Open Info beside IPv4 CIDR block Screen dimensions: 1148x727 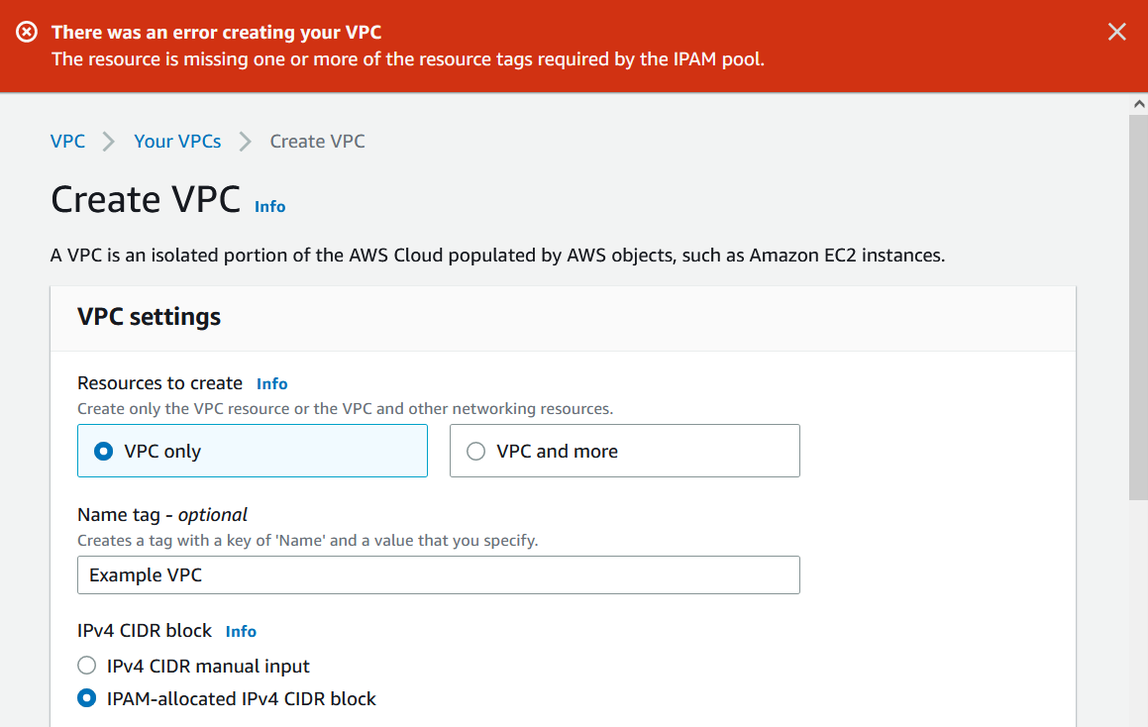[x=240, y=631]
